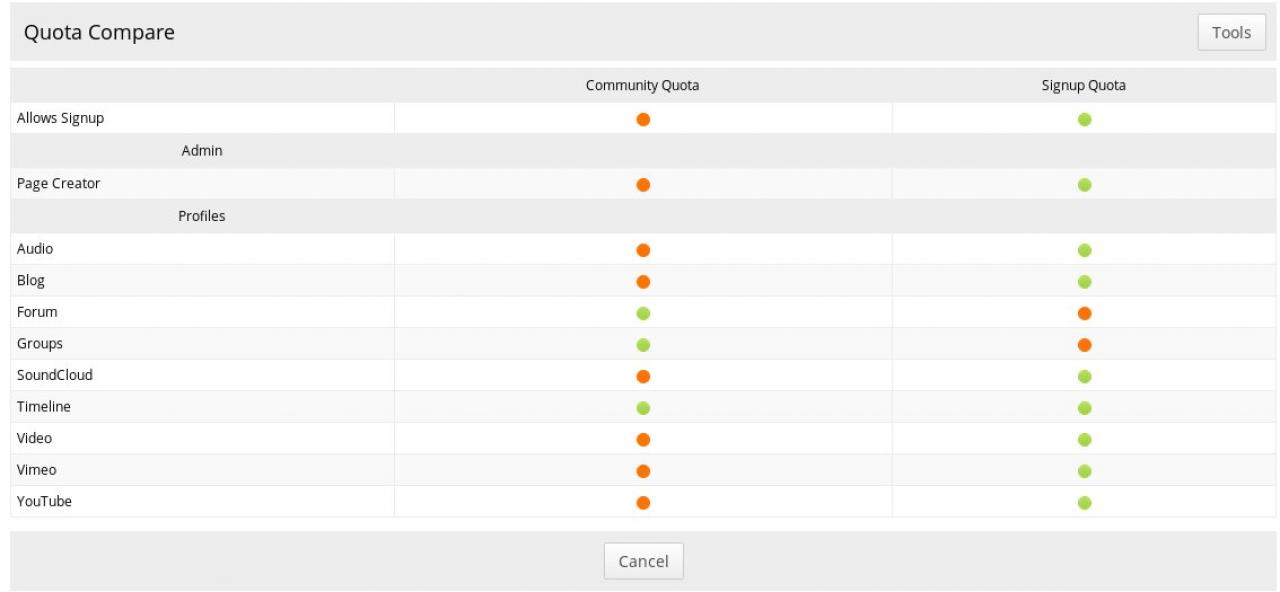This screenshot has height=592, width=1280.
Task: Click Community Quota orange dot for Page Creator
Action: 643,184
